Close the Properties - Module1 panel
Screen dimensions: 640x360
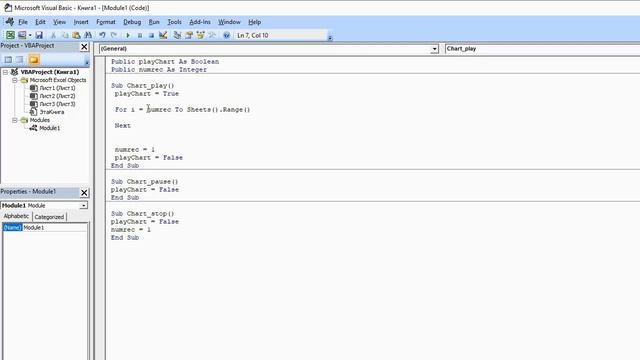(x=84, y=192)
